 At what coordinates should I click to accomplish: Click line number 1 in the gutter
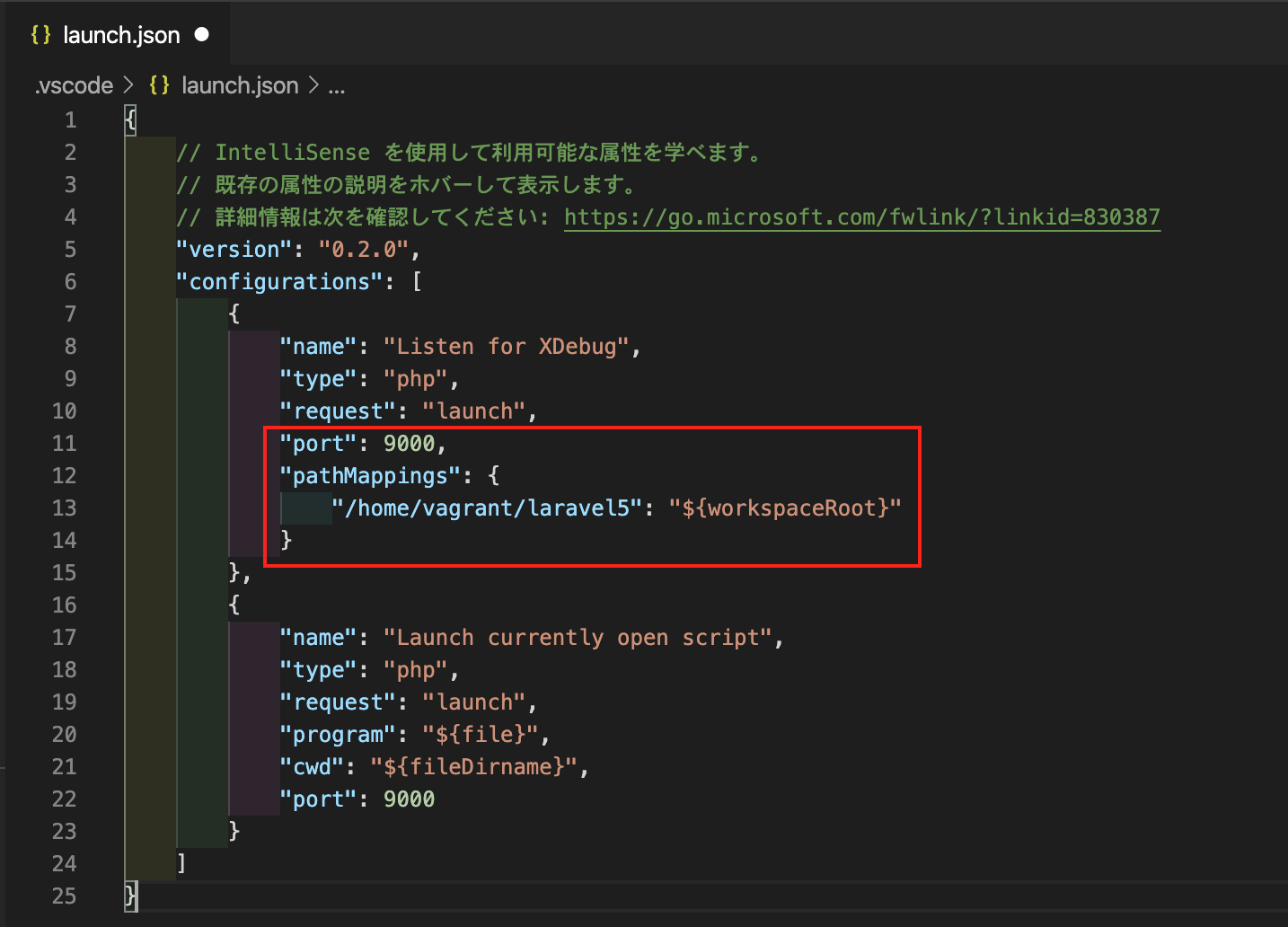click(x=71, y=120)
